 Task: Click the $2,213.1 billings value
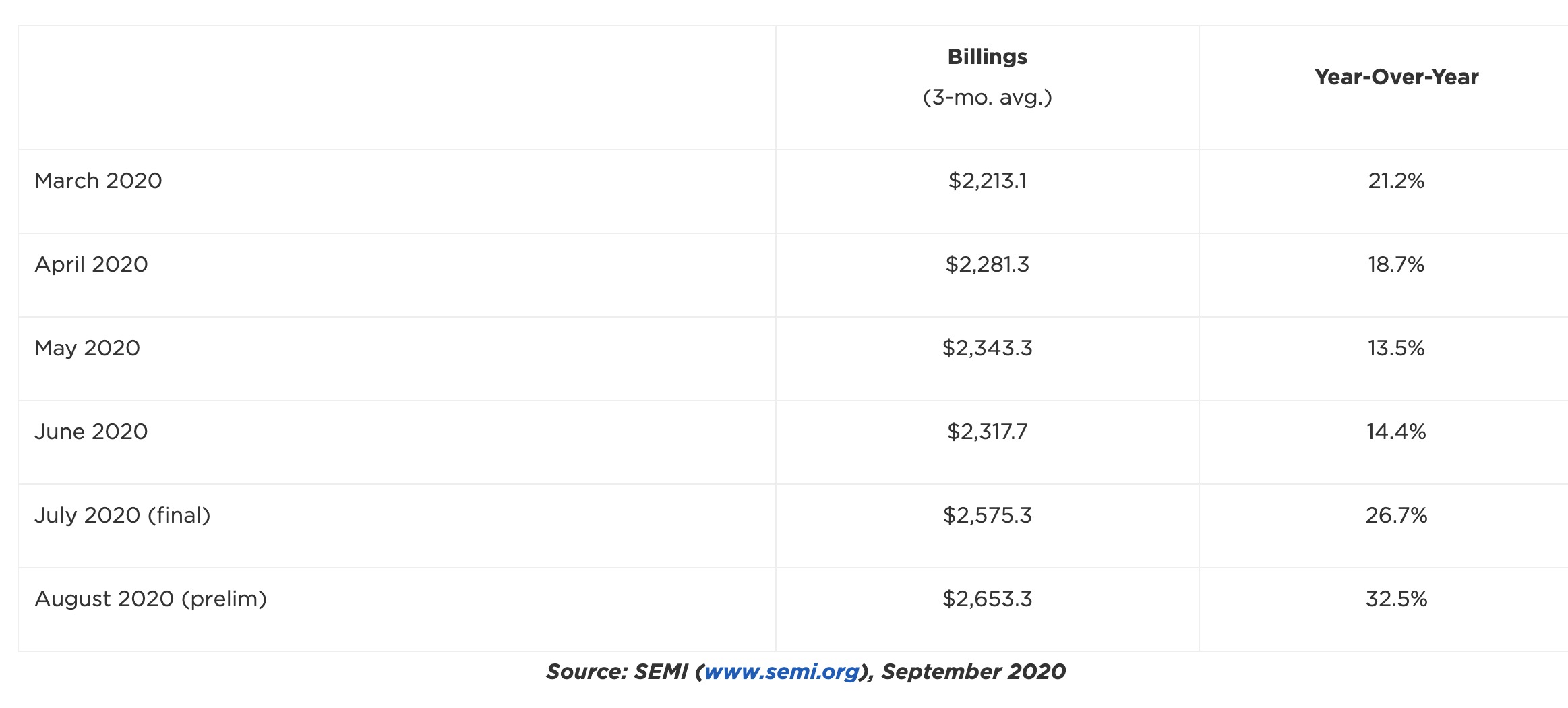(x=987, y=181)
